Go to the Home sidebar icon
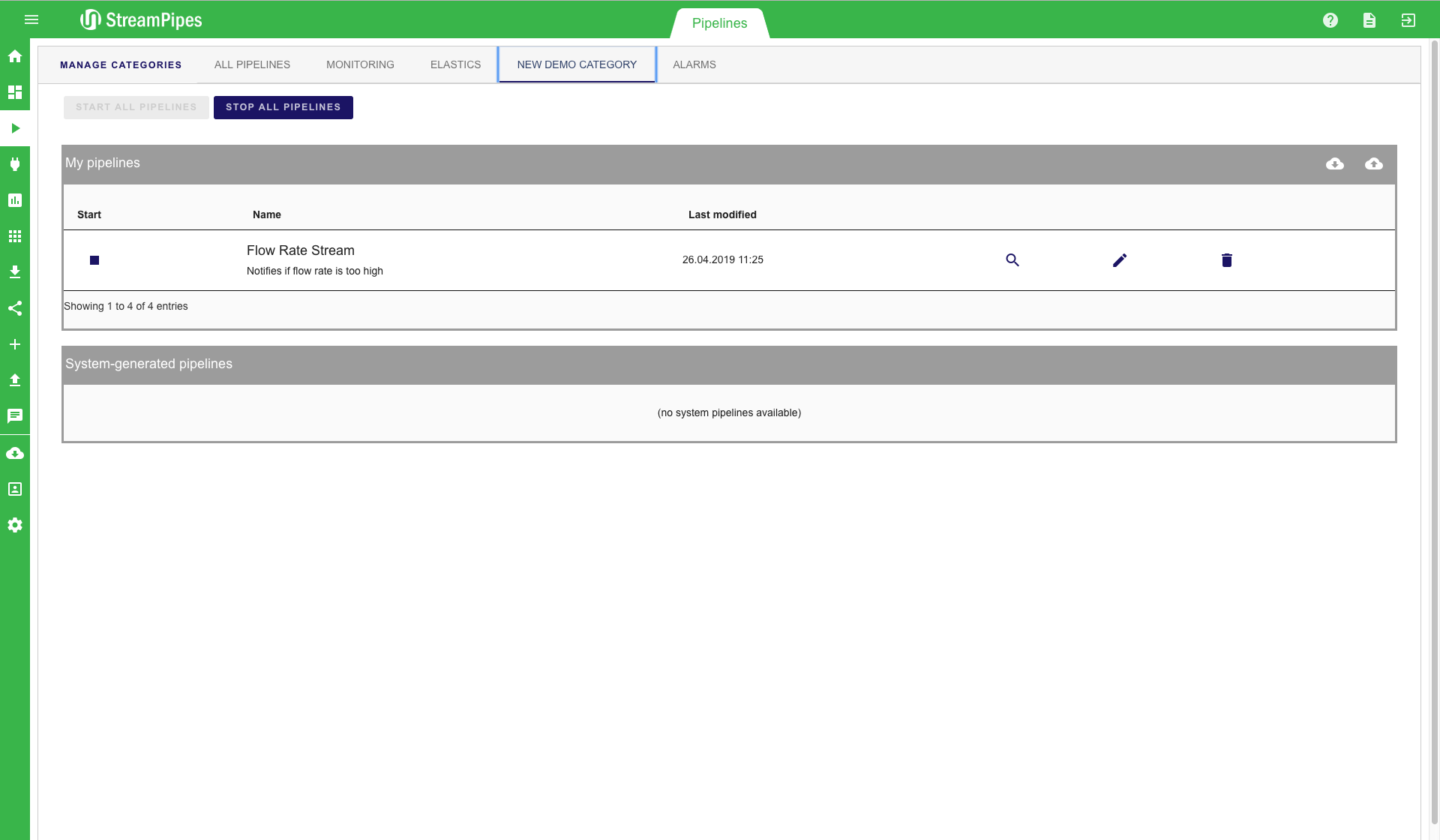The image size is (1440, 840). point(15,56)
